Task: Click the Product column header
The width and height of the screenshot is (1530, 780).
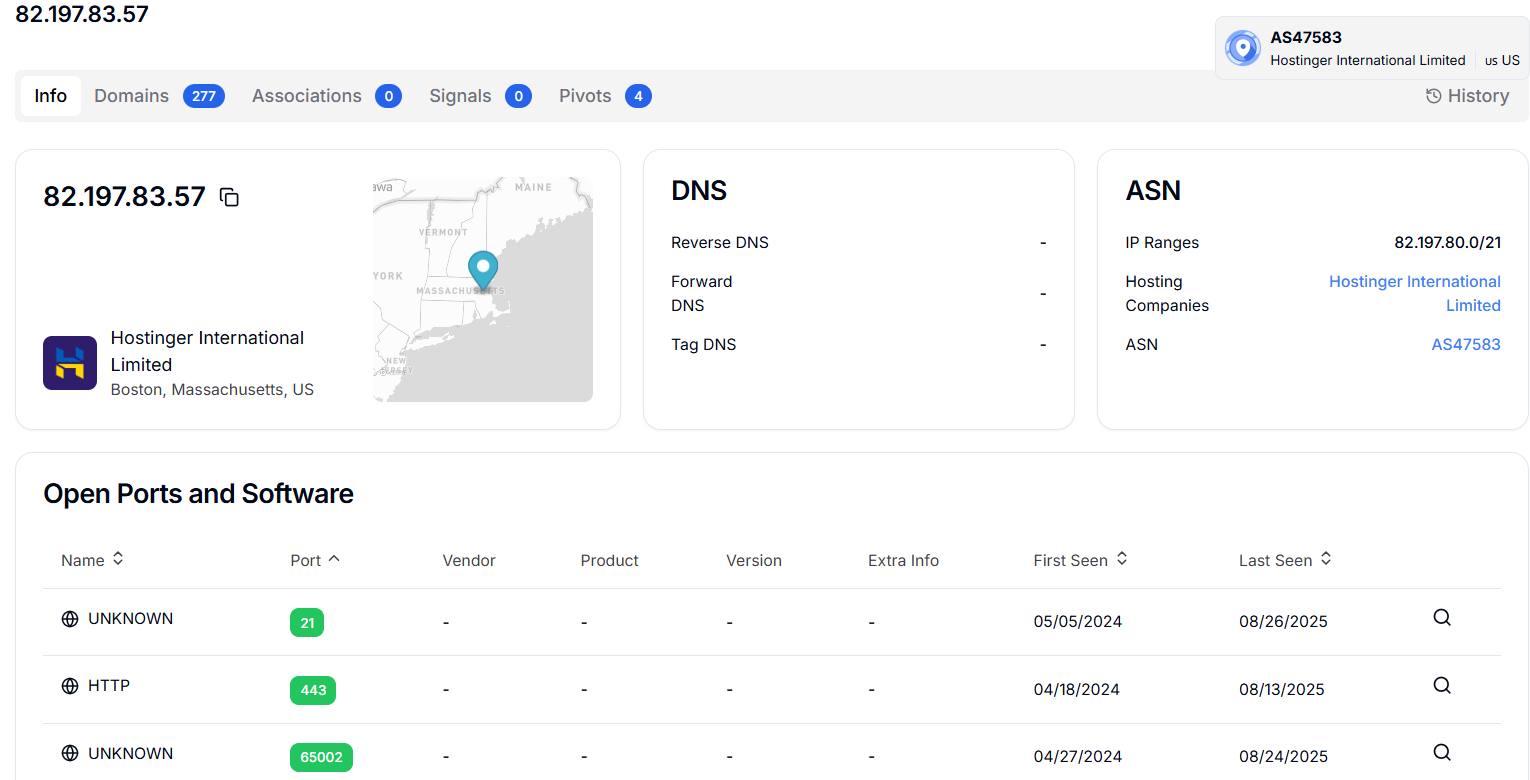Action: (609, 561)
